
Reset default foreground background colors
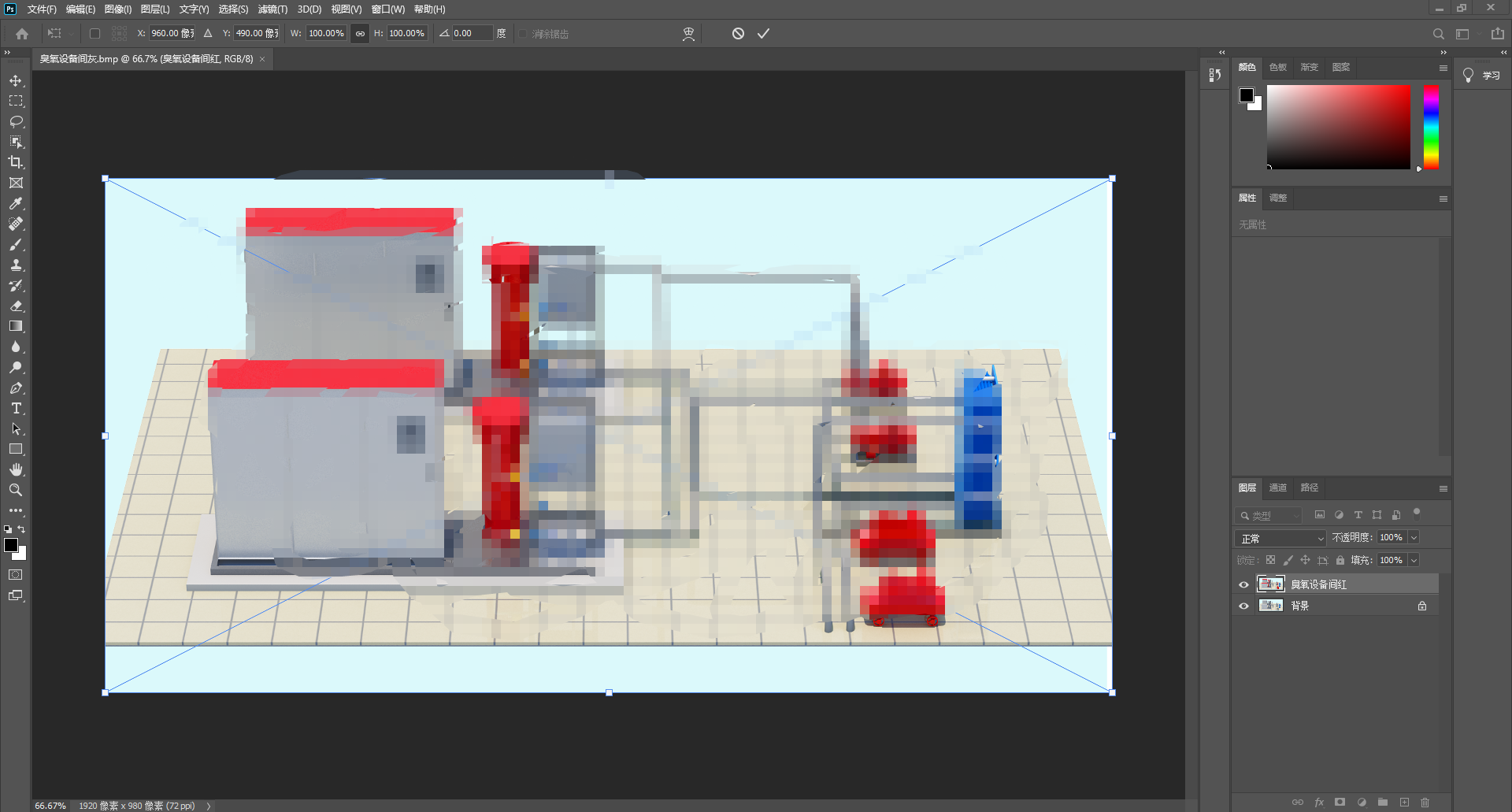pos(8,529)
